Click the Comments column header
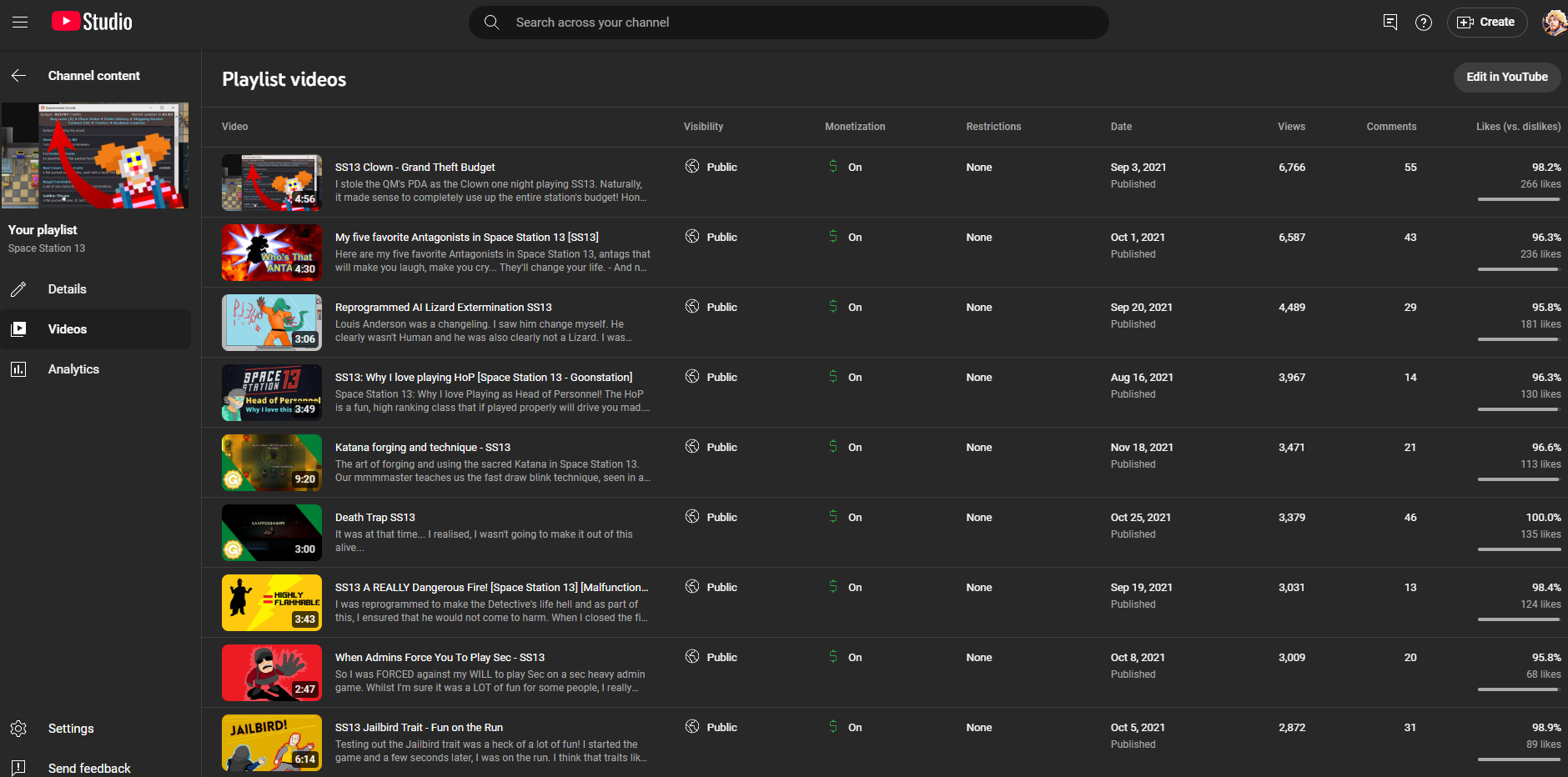 [1391, 127]
